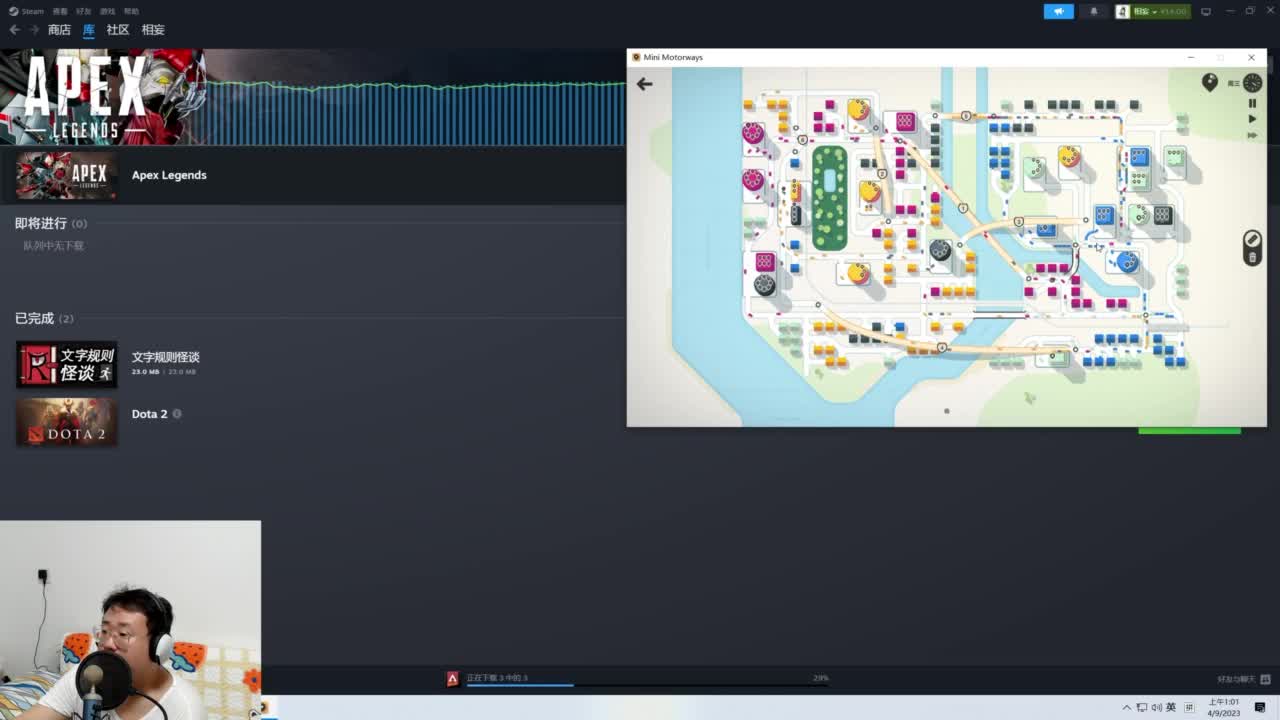
Task: Switch to the 社区 tab
Action: [x=118, y=30]
